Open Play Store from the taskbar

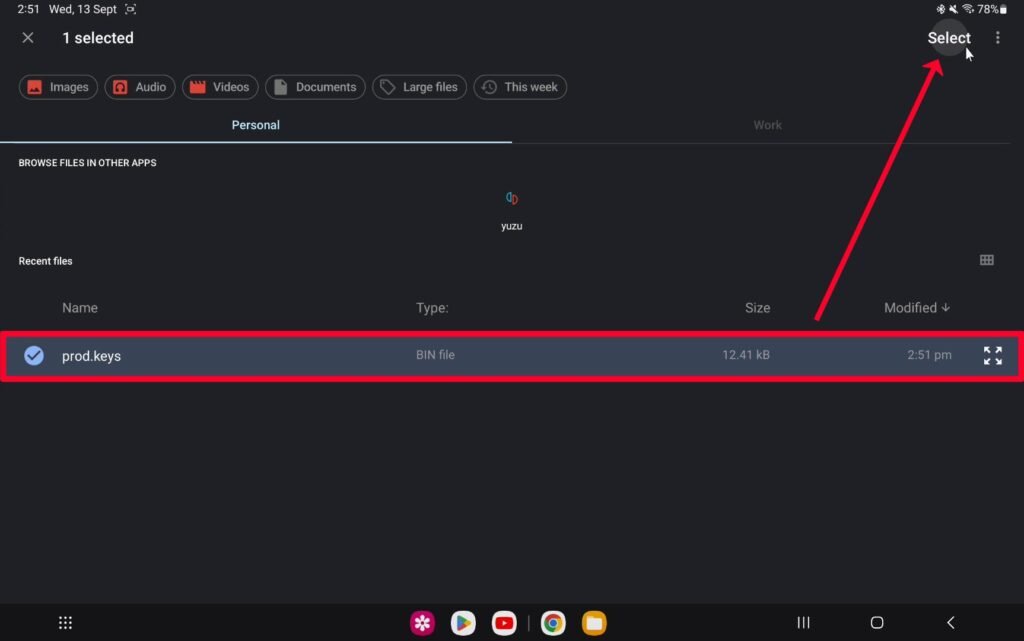[x=463, y=623]
